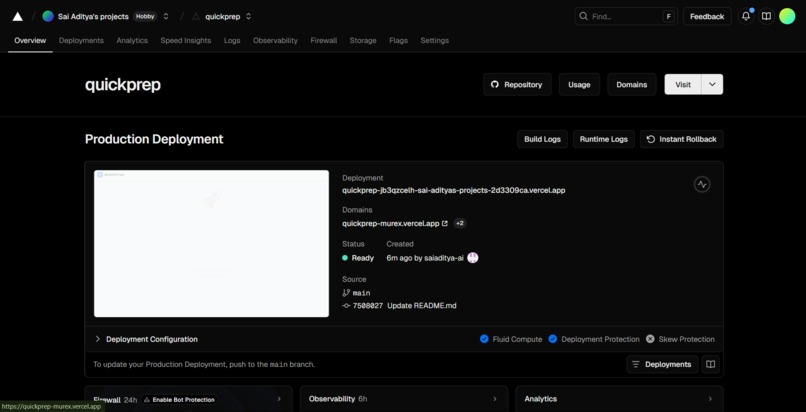Show the +2 additional domains badge
This screenshot has height=412, width=806.
click(460, 223)
